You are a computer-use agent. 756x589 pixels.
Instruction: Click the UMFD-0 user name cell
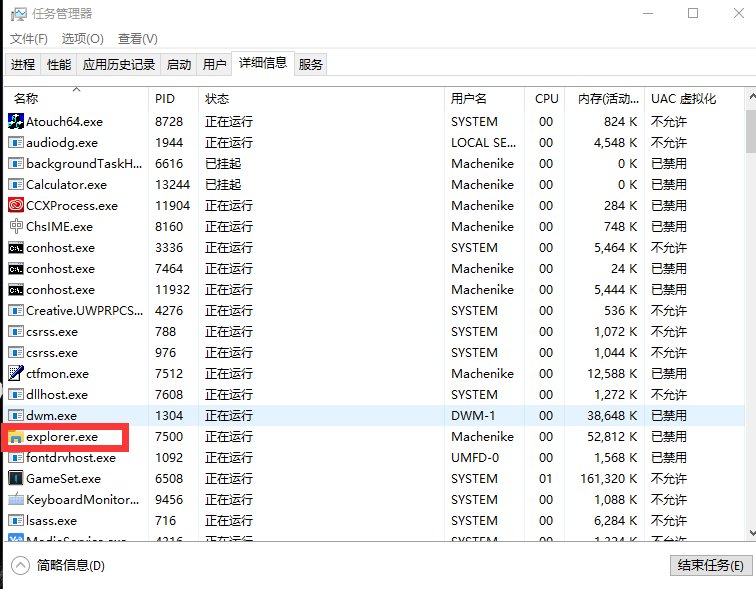click(x=474, y=457)
